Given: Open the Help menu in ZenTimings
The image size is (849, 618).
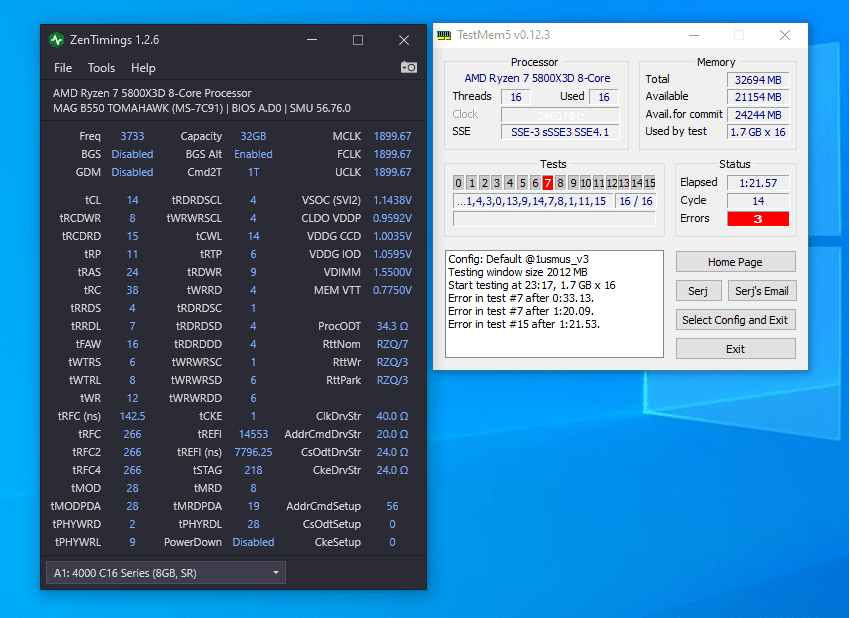Looking at the screenshot, I should (x=143, y=68).
